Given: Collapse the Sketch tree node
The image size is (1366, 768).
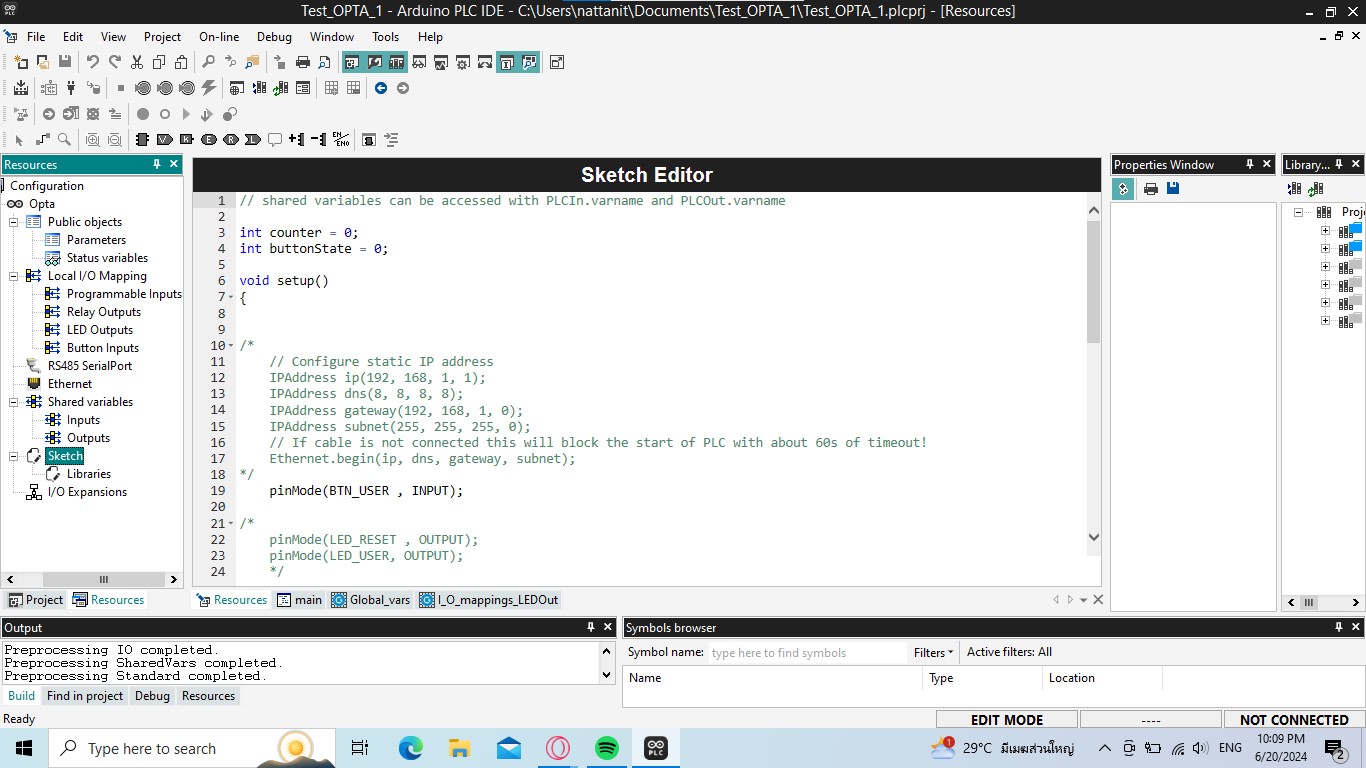Looking at the screenshot, I should coord(14,456).
